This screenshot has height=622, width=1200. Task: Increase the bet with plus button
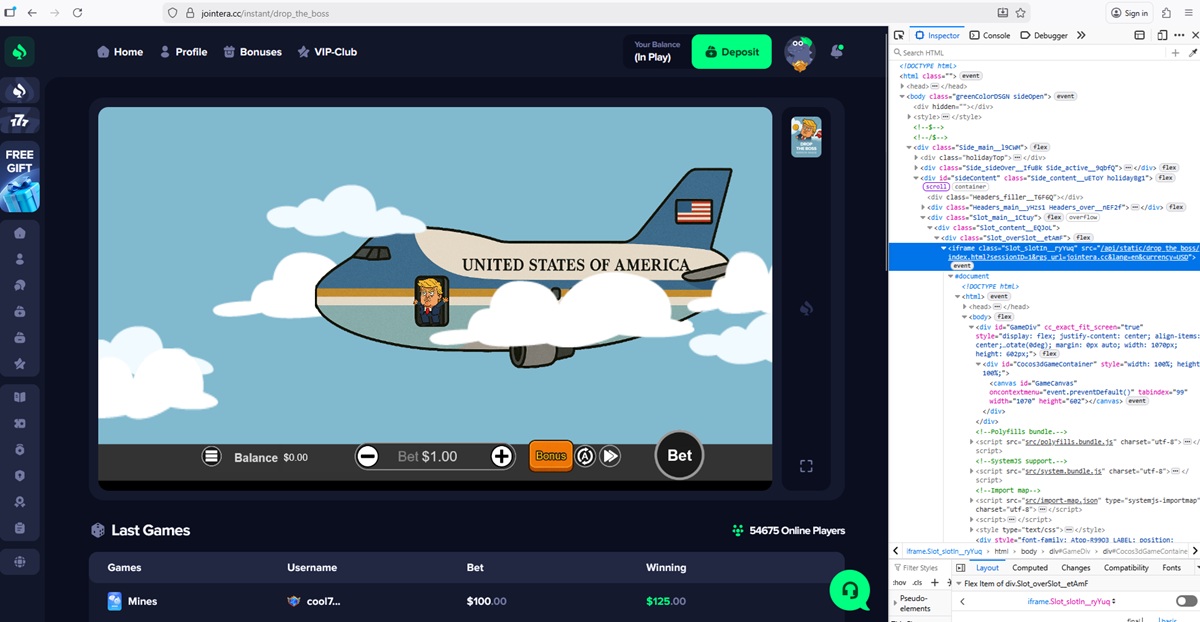(502, 456)
